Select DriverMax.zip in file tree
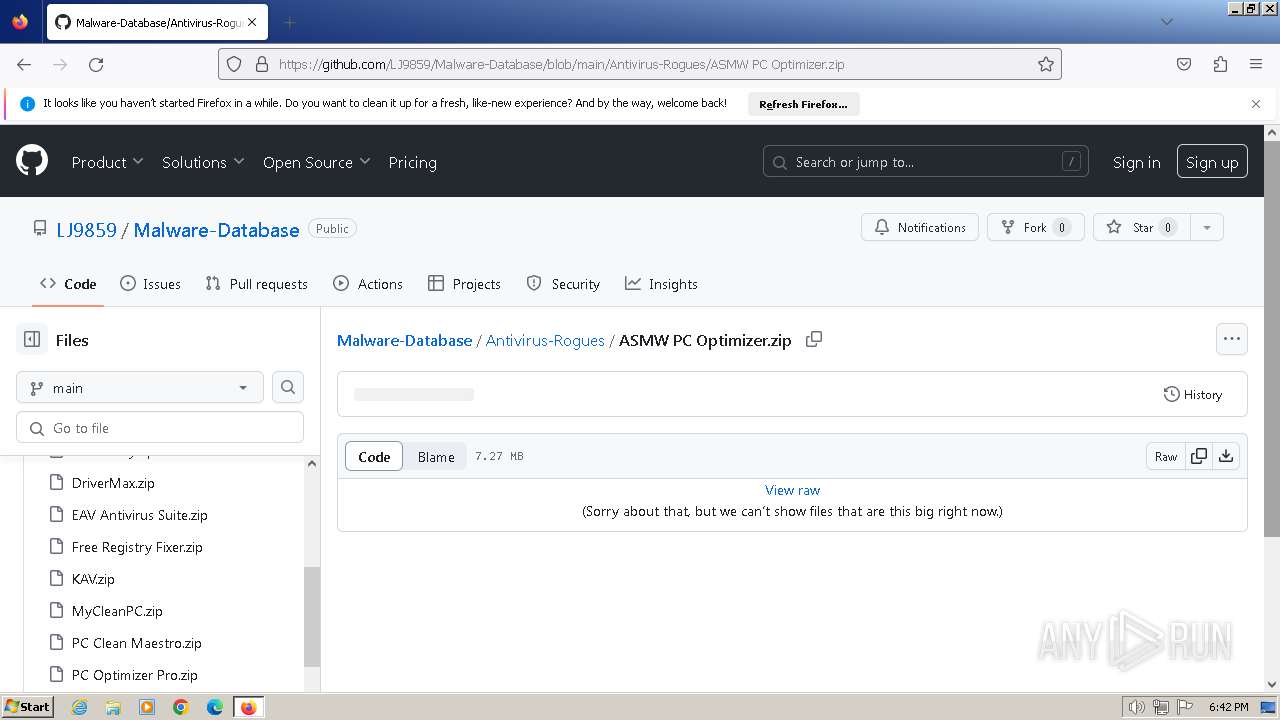Image resolution: width=1280 pixels, height=720 pixels. [113, 483]
